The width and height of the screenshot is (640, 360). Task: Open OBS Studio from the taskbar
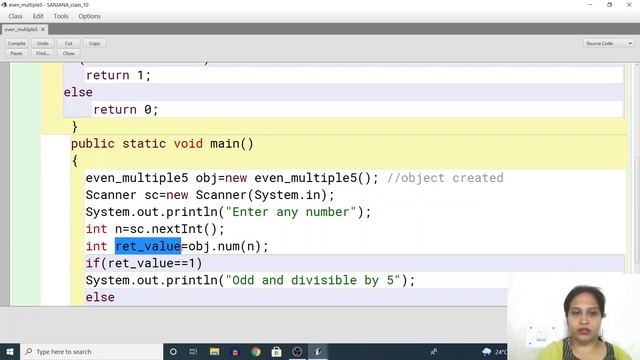pos(297,351)
